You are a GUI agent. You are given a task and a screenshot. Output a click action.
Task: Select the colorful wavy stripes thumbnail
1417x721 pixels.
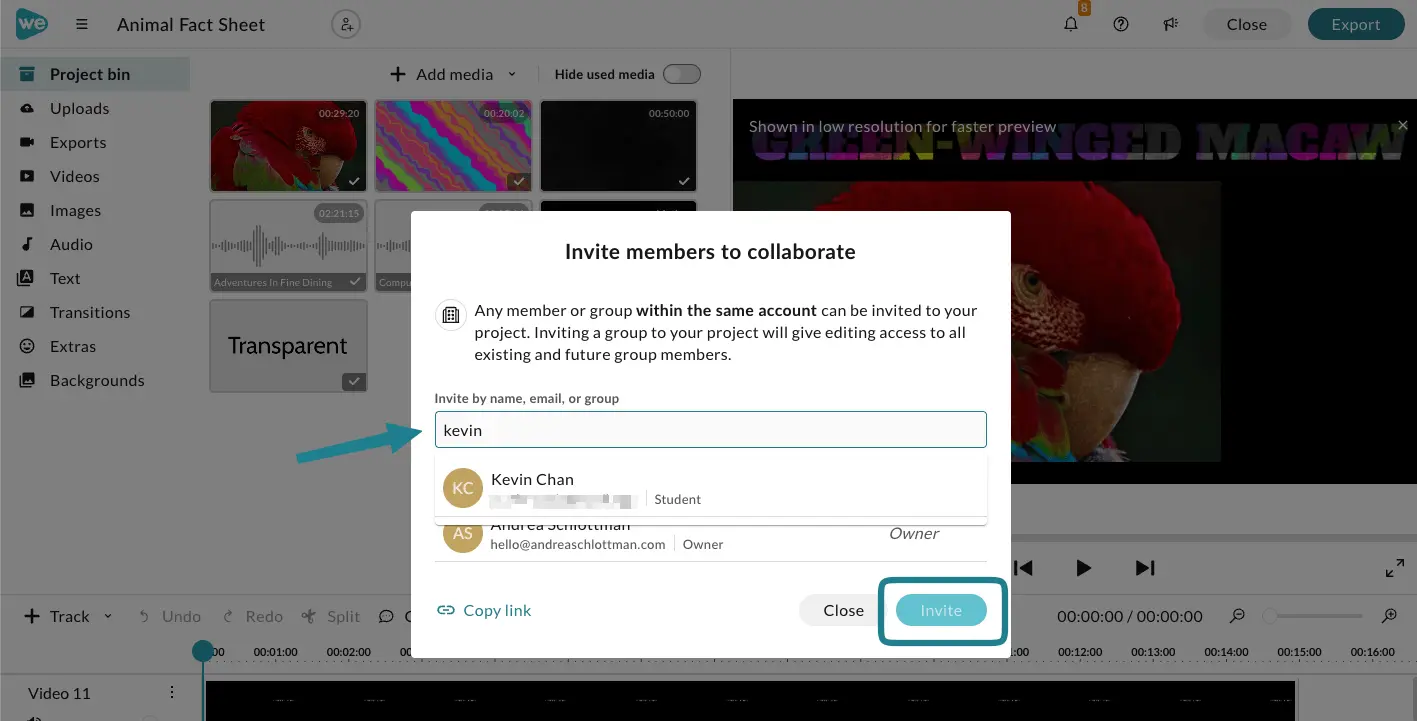click(453, 146)
